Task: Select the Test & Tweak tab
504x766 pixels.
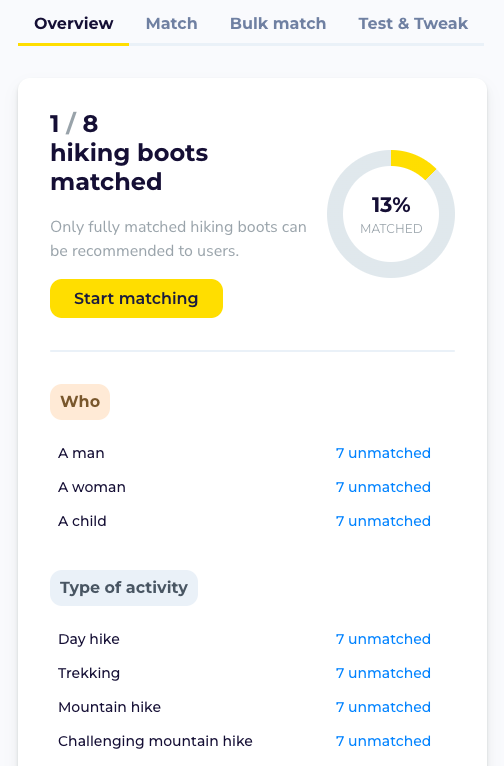Action: click(x=413, y=23)
